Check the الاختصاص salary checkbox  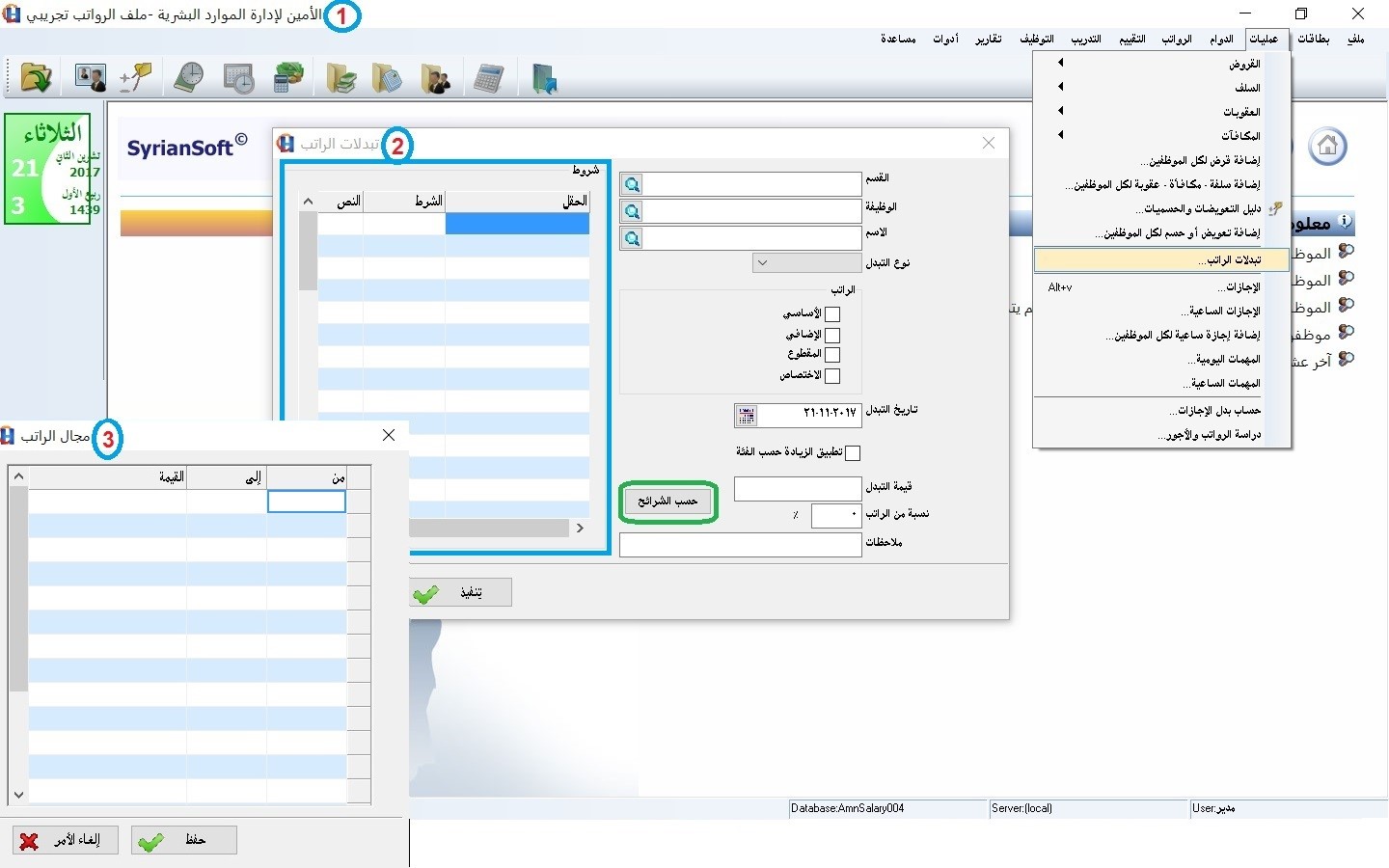pyautogui.click(x=832, y=376)
